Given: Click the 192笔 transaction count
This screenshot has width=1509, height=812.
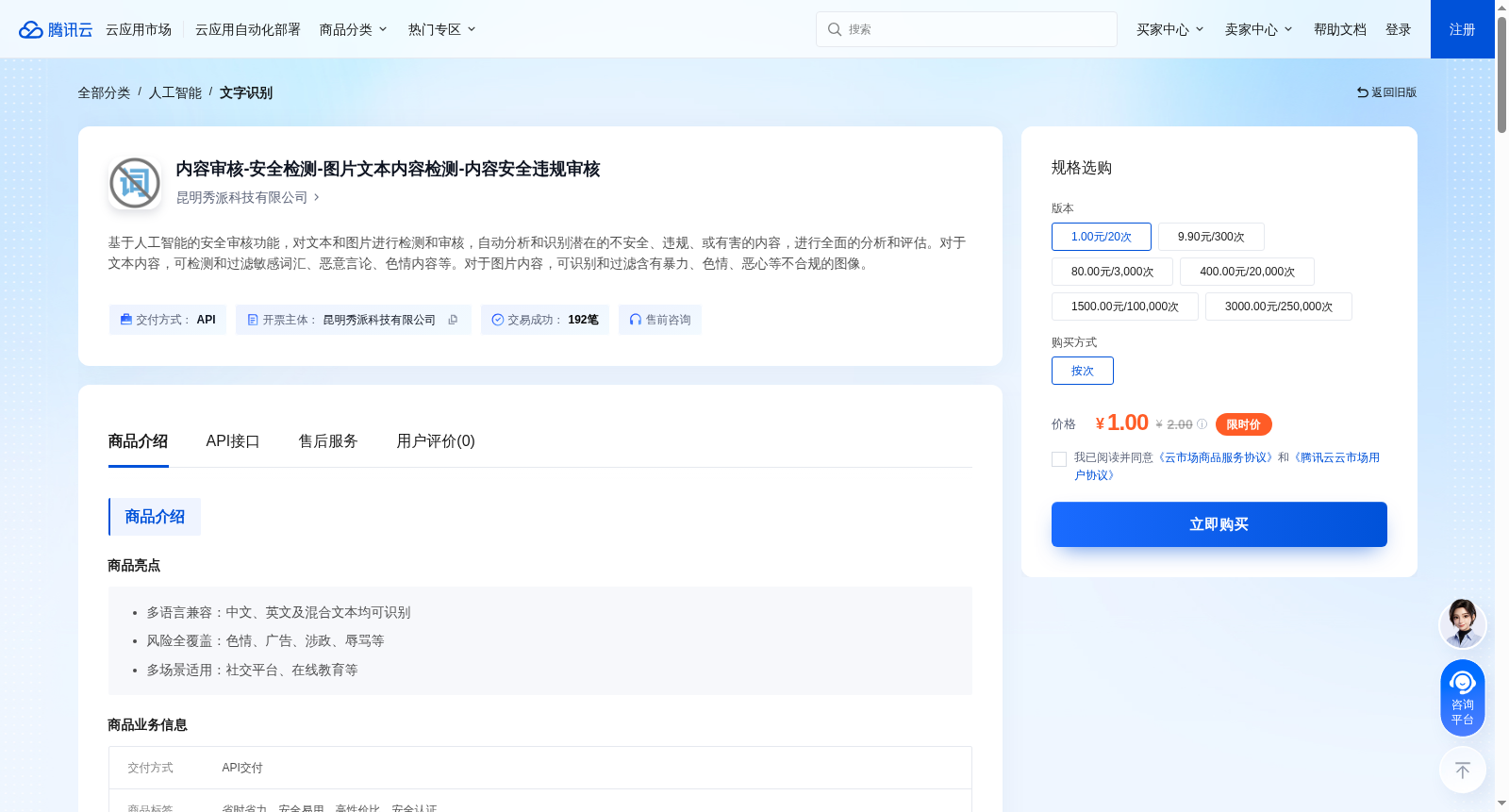Looking at the screenshot, I should click(583, 320).
